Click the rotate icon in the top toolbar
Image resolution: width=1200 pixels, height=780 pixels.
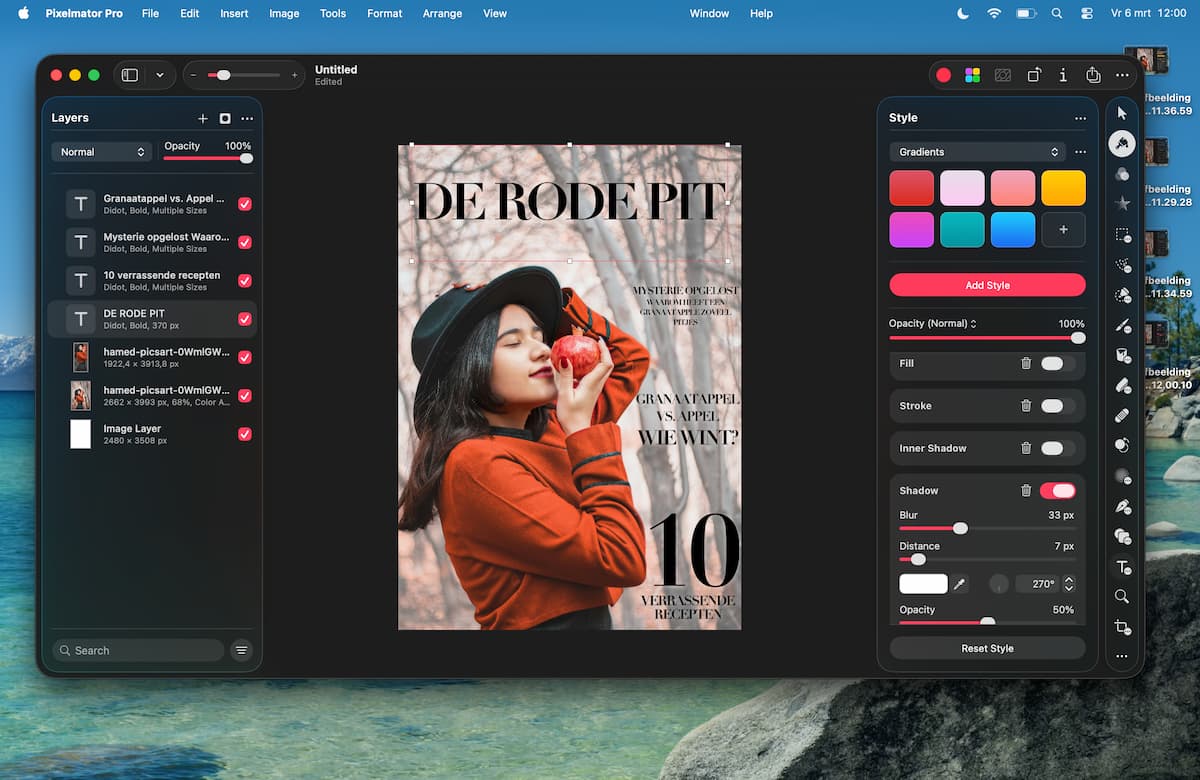[x=1034, y=75]
